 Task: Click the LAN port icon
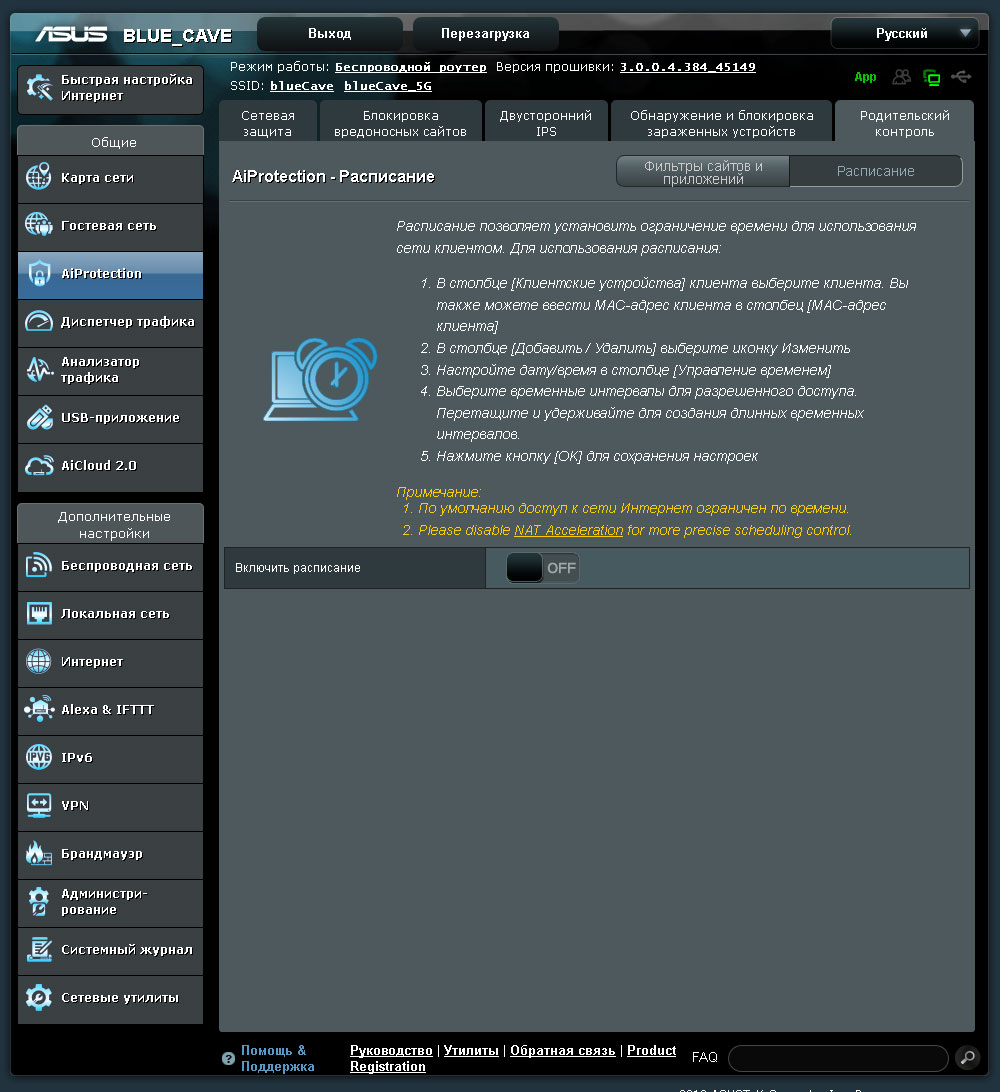(x=39, y=614)
